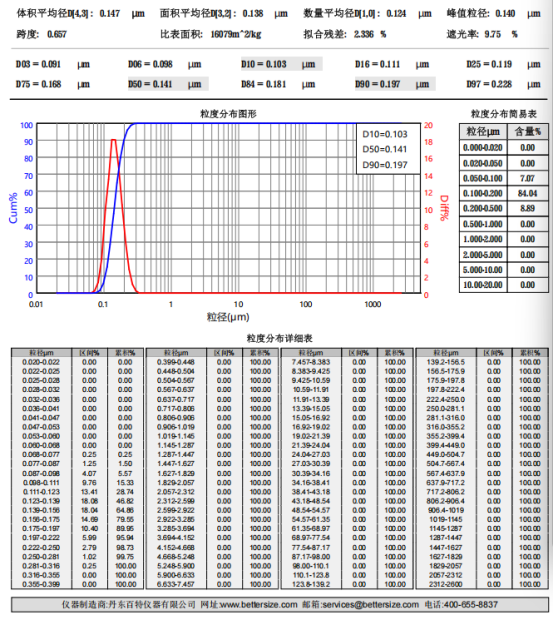Click the manufacturer name 丹东百特仪器有限公司
554x620 pixels.
pyautogui.click(x=152, y=605)
